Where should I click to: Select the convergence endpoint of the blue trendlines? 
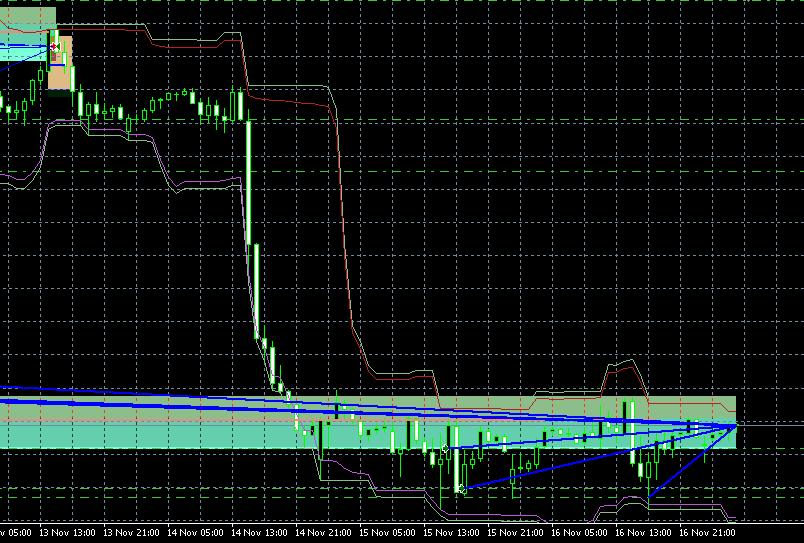pos(736,425)
